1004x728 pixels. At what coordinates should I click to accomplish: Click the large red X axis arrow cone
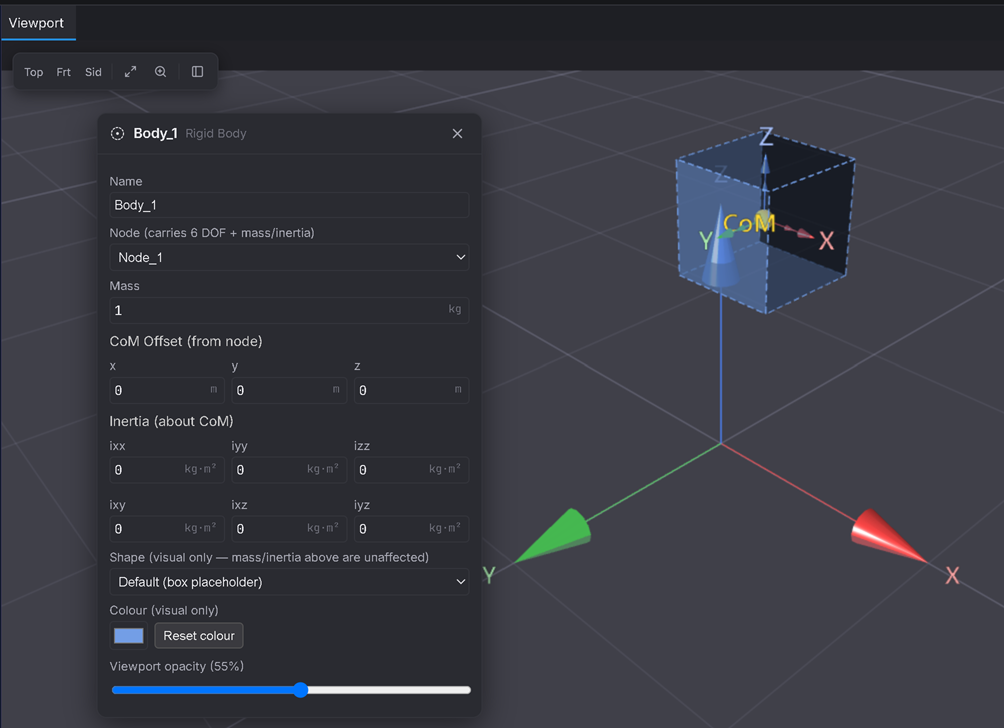[x=889, y=537]
